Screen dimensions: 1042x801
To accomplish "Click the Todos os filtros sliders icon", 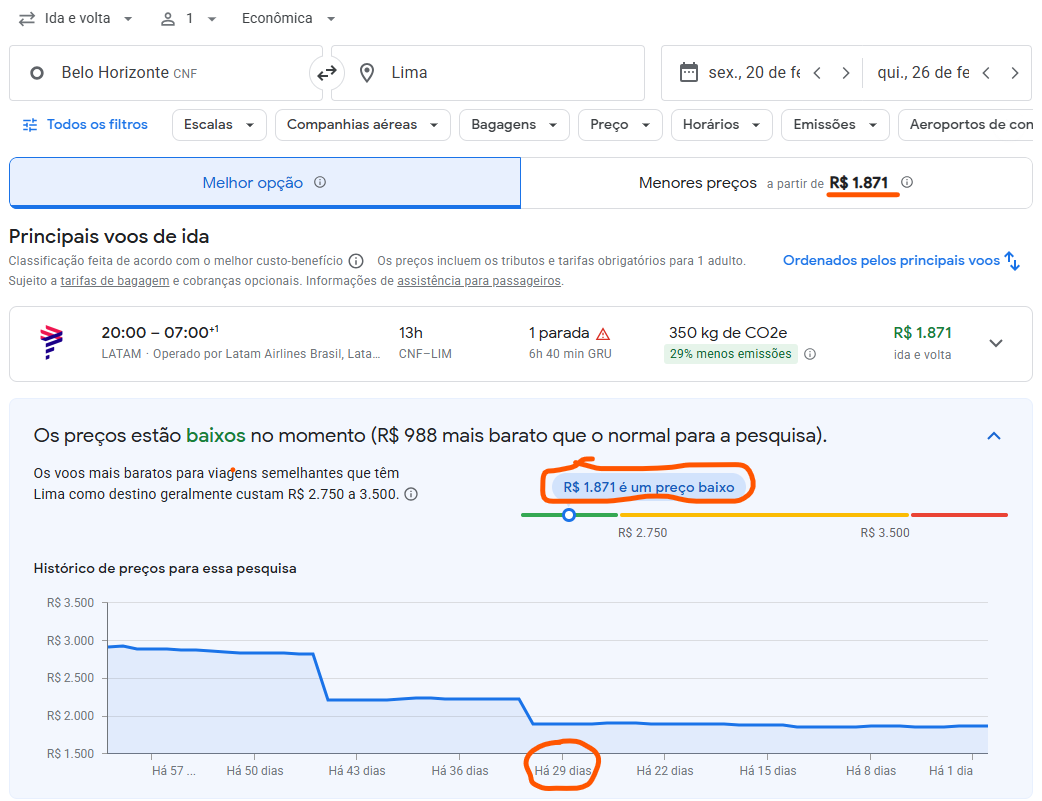I will [x=30, y=125].
